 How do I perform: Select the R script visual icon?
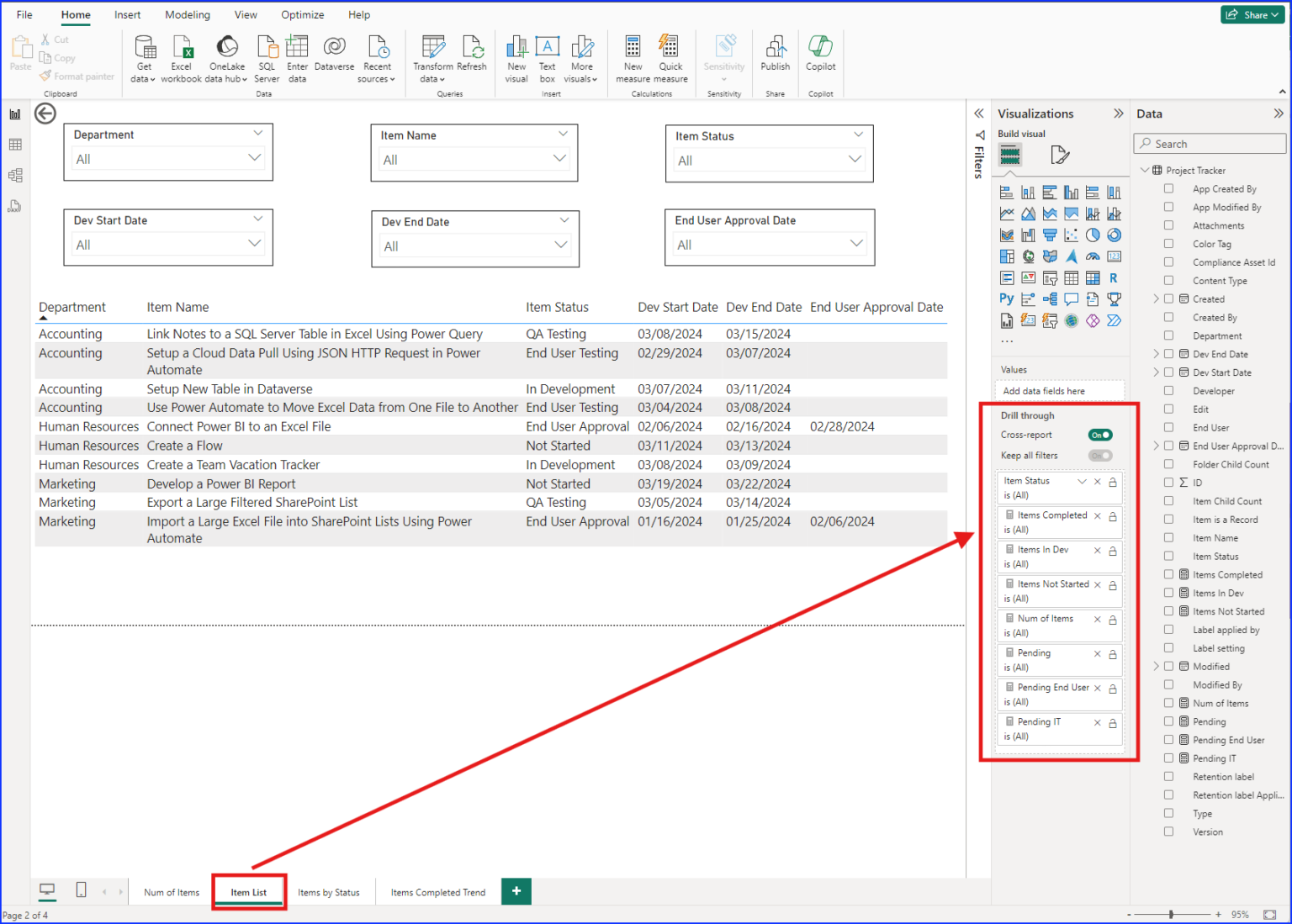pos(1114,278)
